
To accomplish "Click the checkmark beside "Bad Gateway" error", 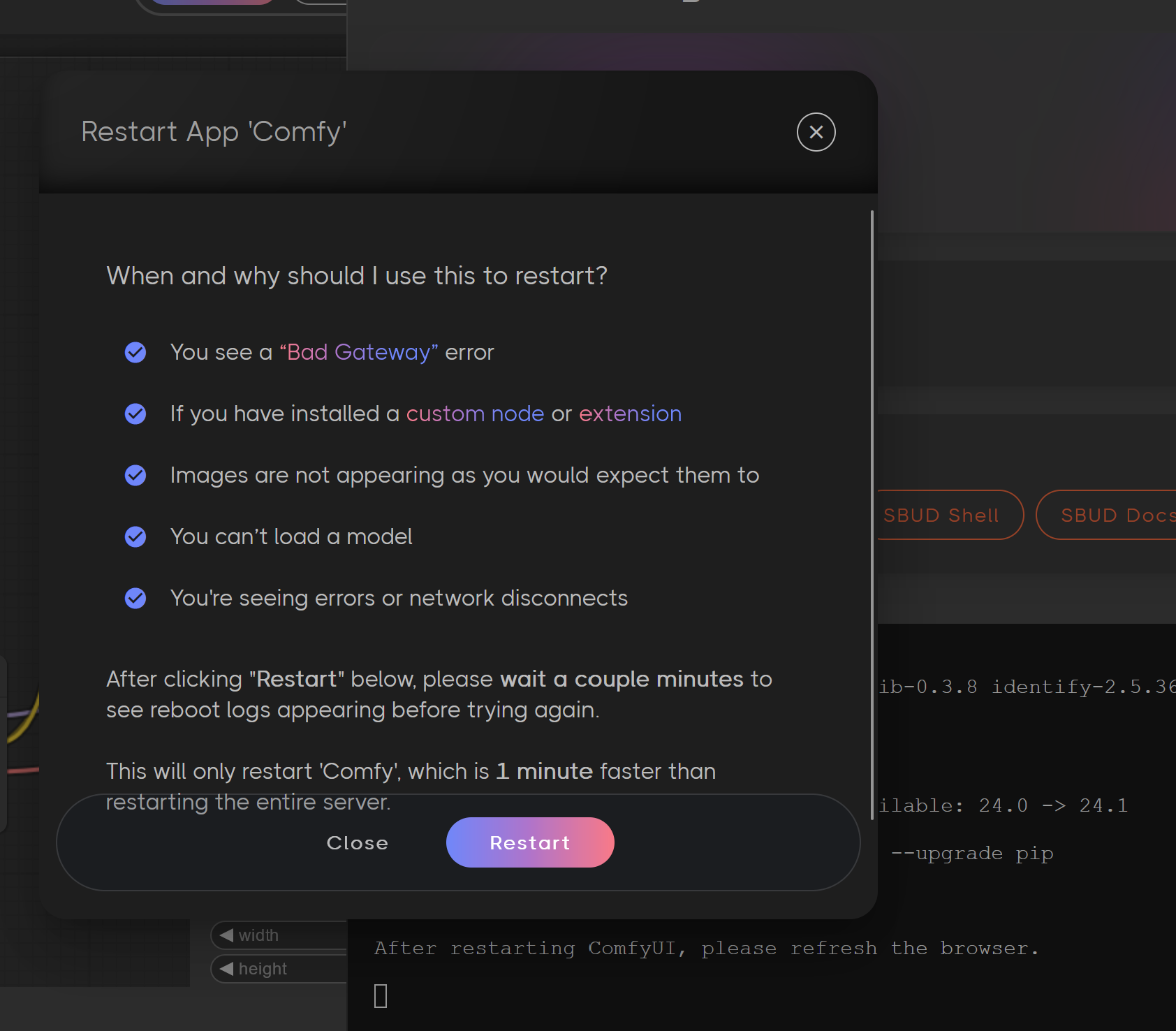I will pyautogui.click(x=135, y=353).
